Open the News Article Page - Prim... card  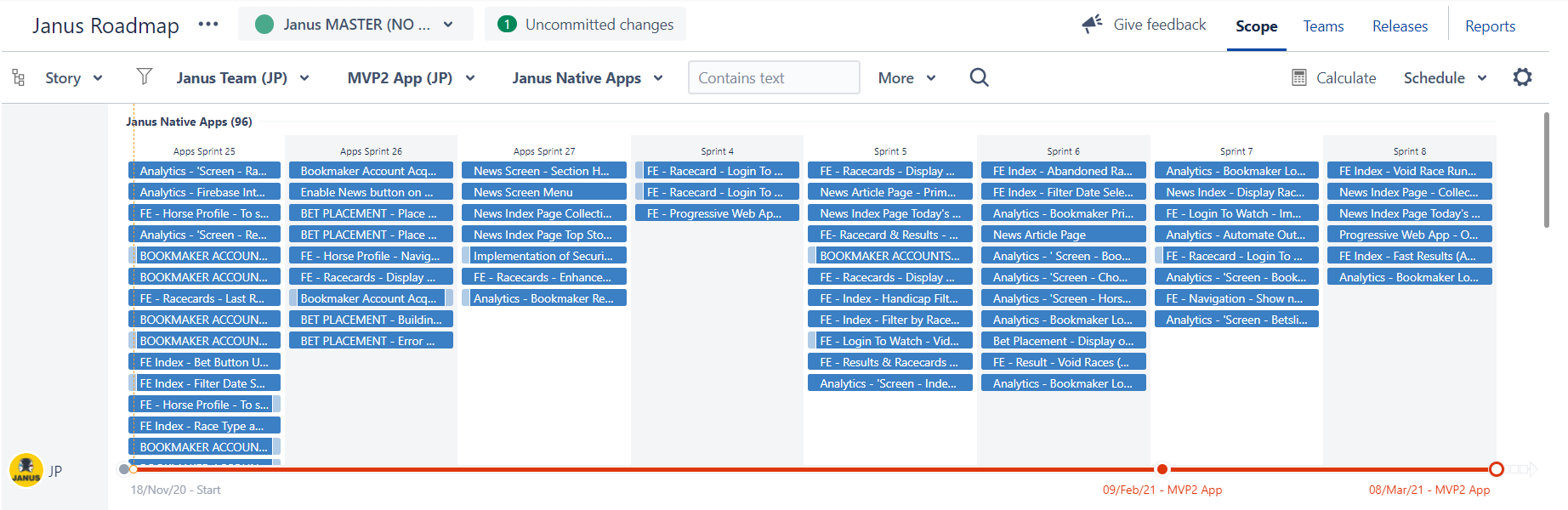pos(890,192)
